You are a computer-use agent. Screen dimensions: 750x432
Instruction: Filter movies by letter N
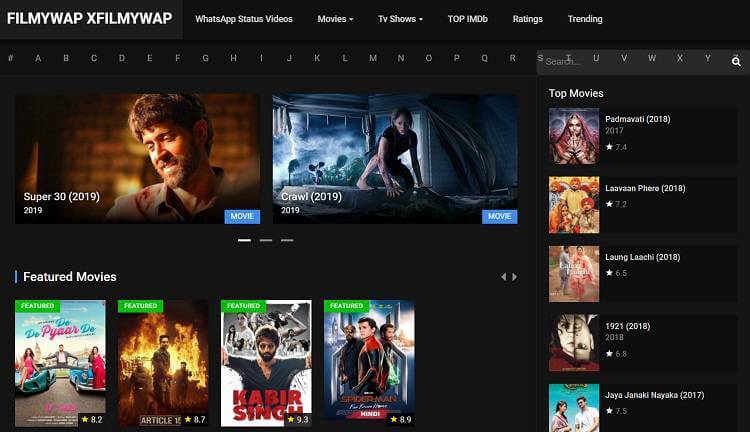(401, 58)
